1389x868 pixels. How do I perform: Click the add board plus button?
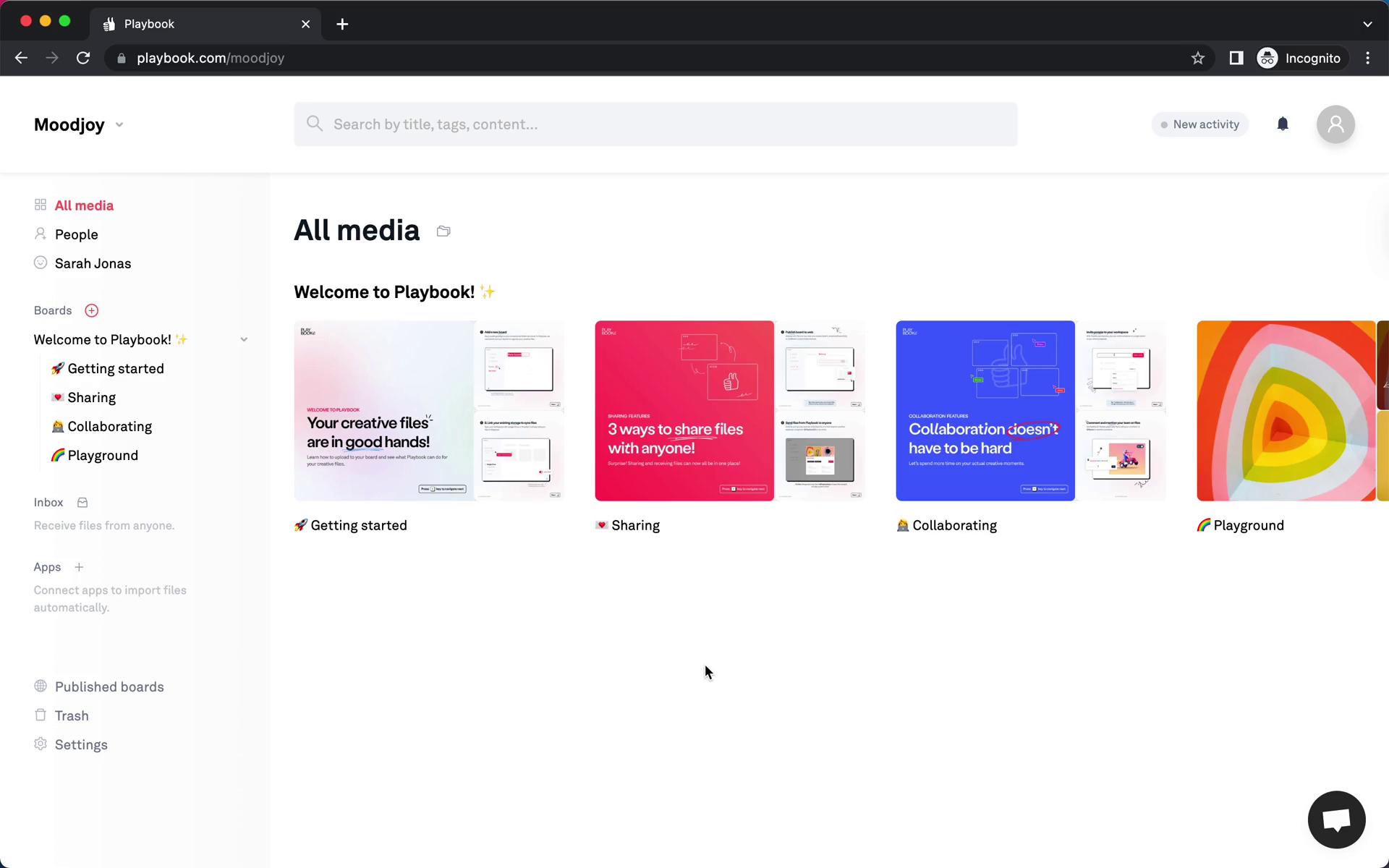[x=90, y=310]
